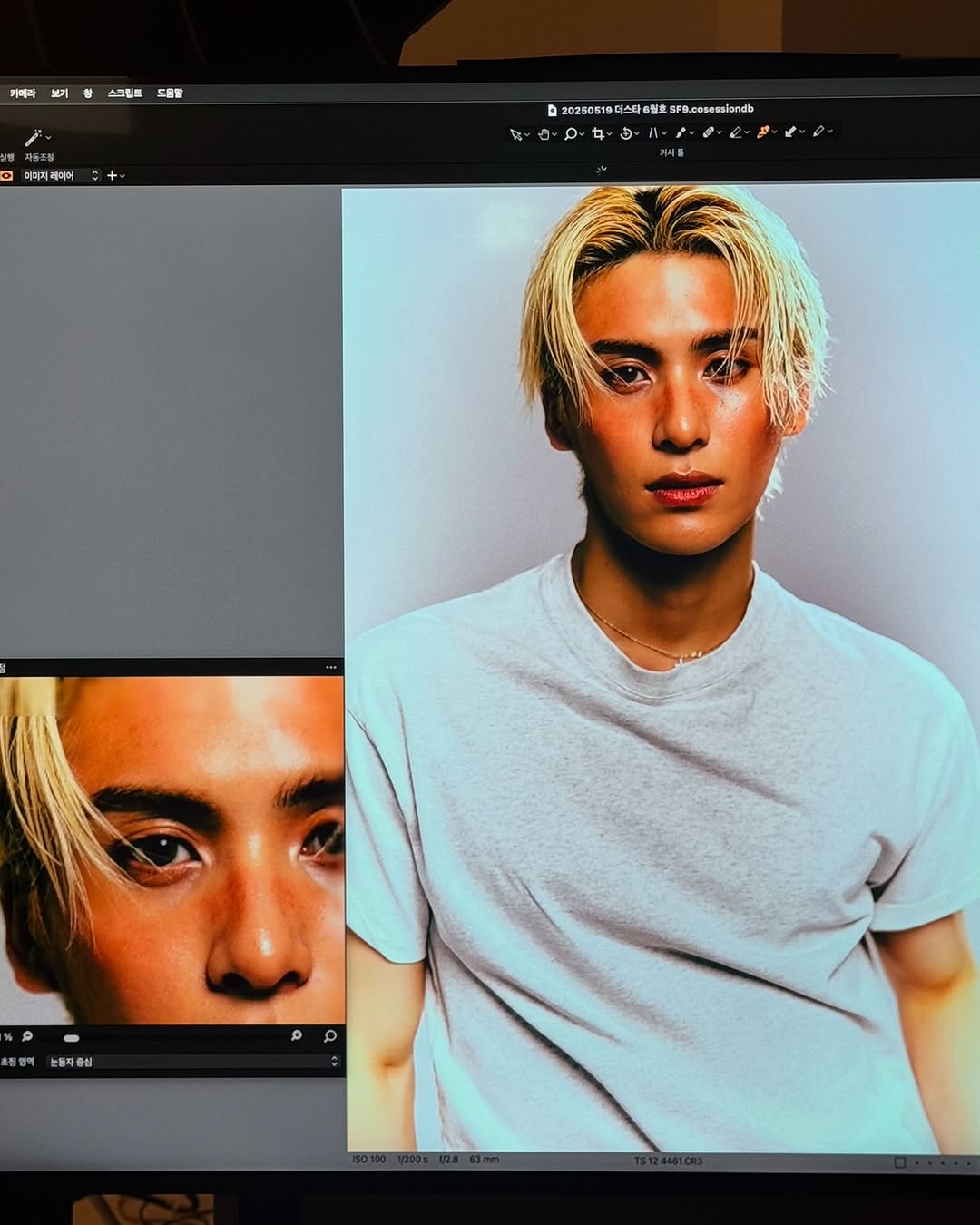The height and width of the screenshot is (1225, 980).
Task: Select the Keystone correction tool
Action: pos(652,133)
